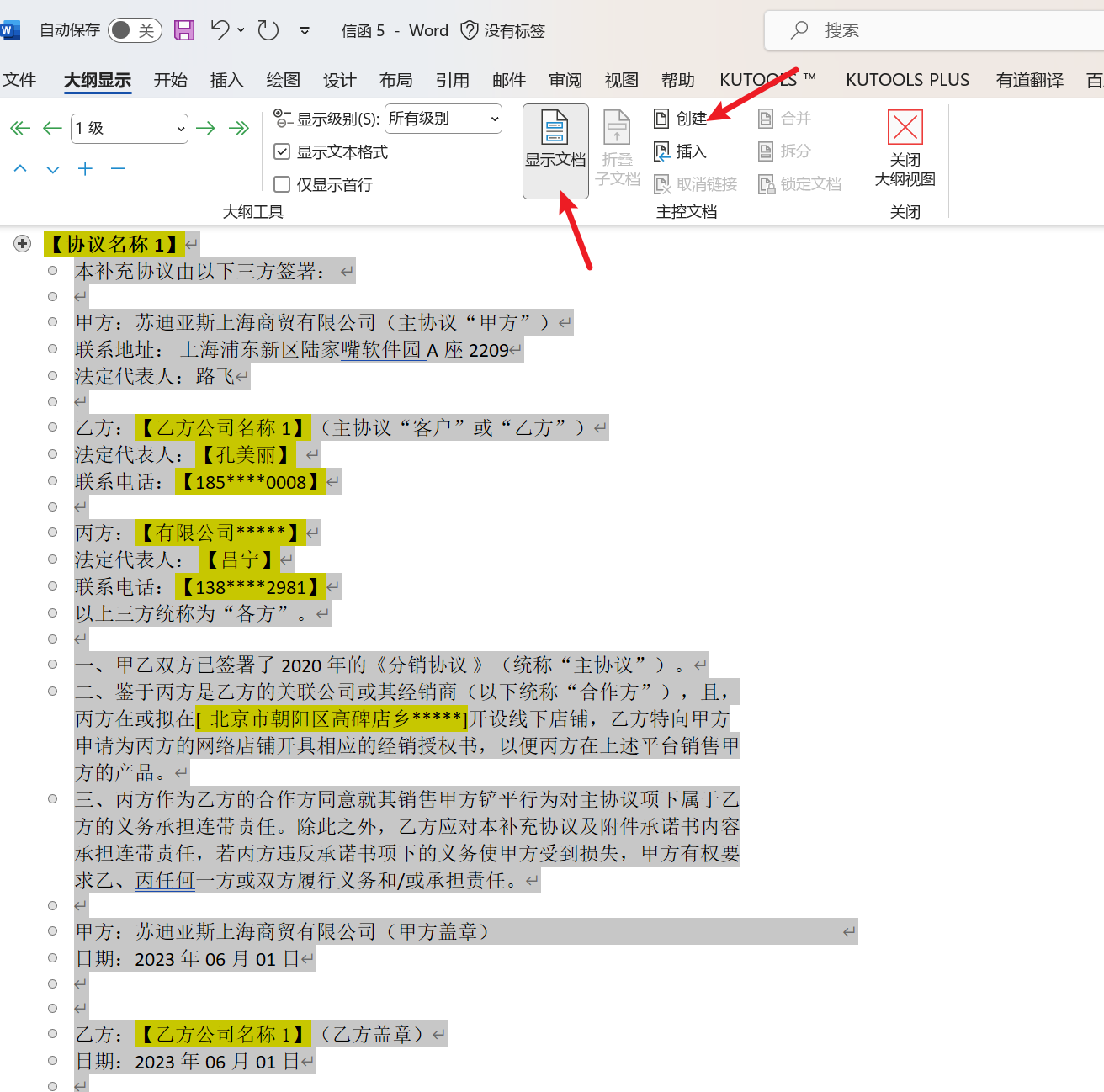Click the 【185****0008】 phone number text
The width and height of the screenshot is (1104, 1092).
tap(251, 482)
